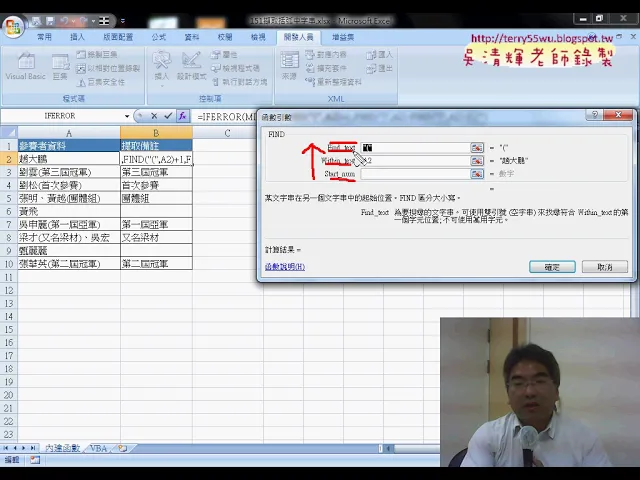Select column C header
640x480 pixels.
[x=227, y=133]
